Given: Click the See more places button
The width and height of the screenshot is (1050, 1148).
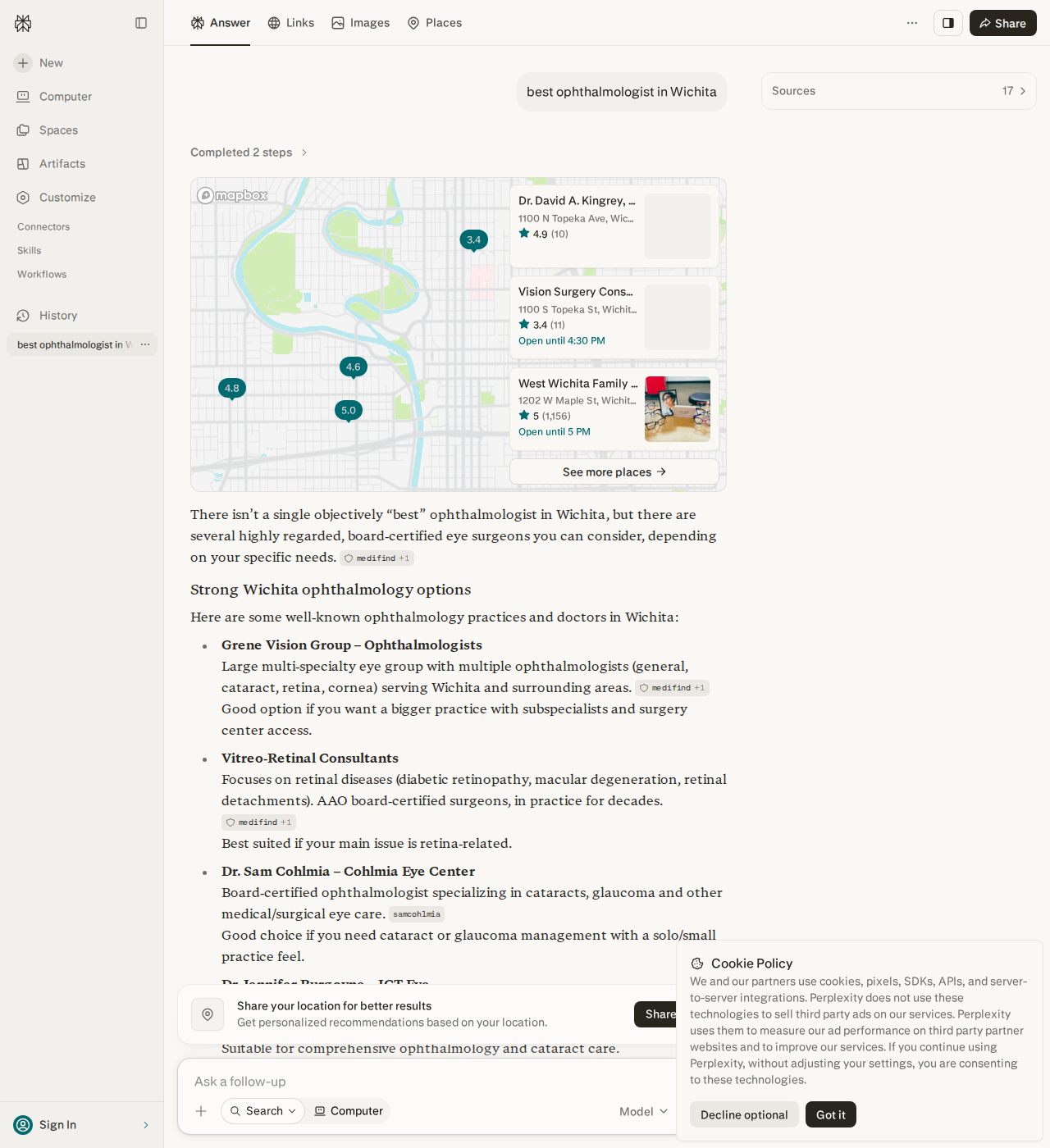Looking at the screenshot, I should (x=614, y=472).
